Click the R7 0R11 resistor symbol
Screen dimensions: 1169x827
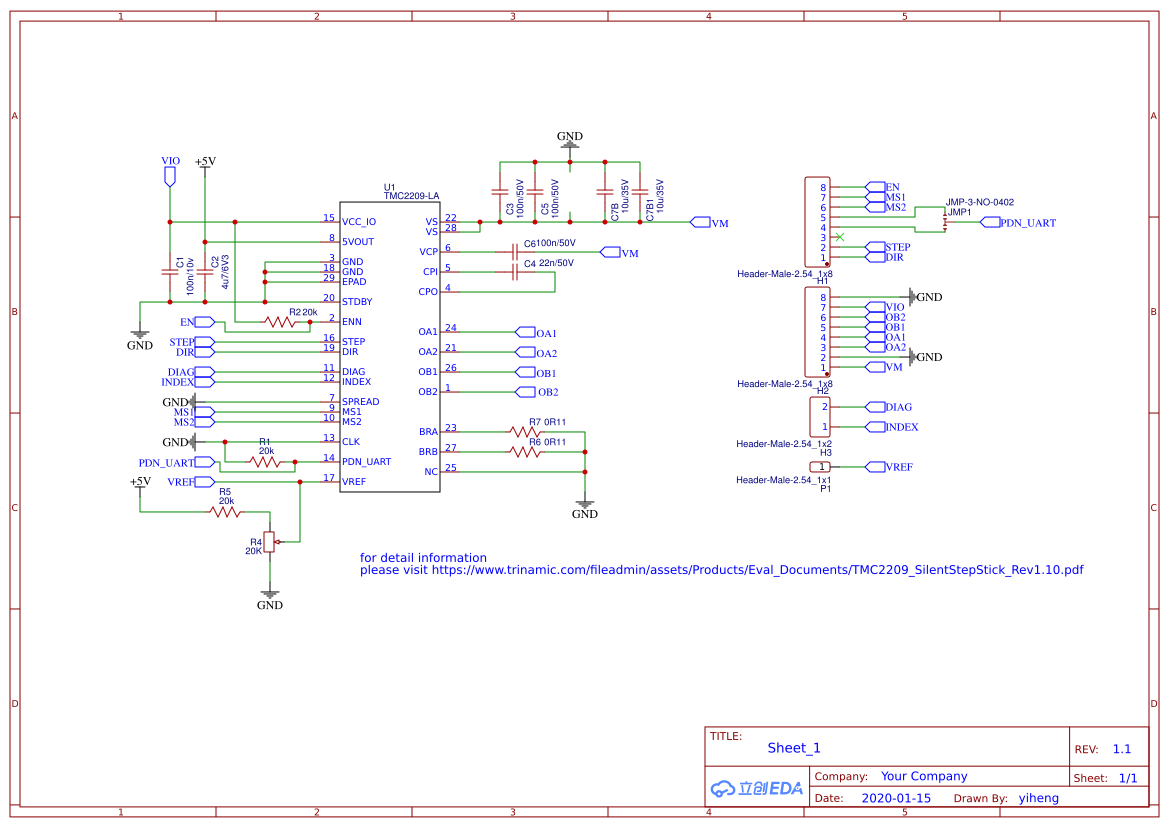(x=525, y=432)
